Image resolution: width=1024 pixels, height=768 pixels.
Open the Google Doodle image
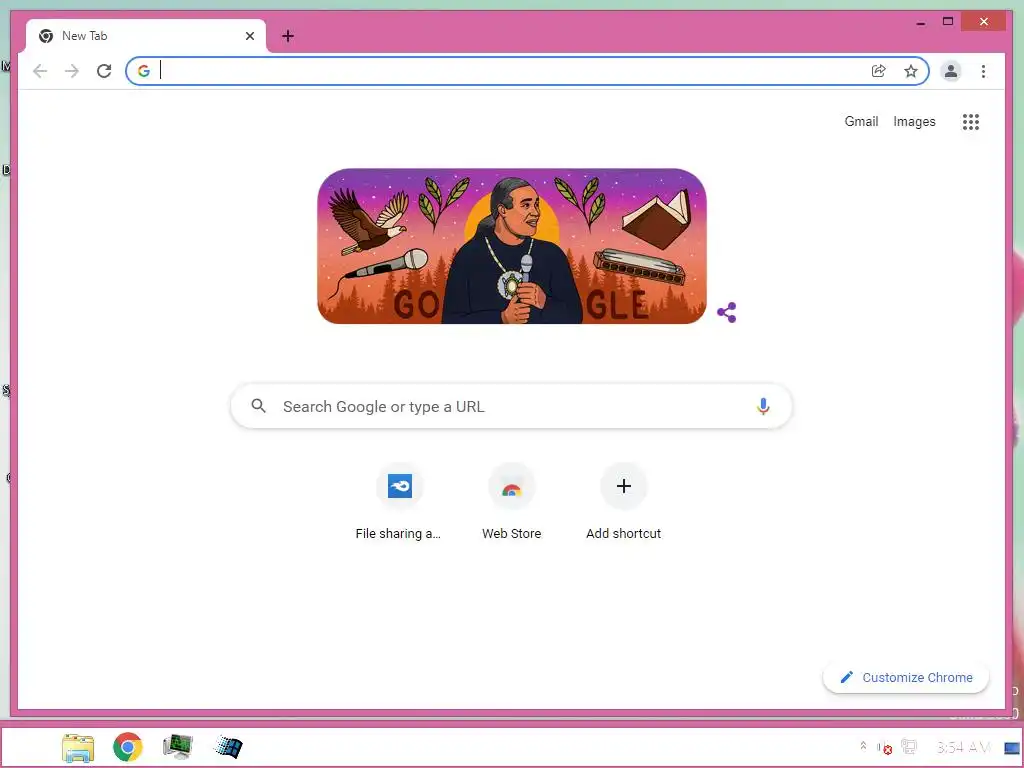(x=511, y=246)
